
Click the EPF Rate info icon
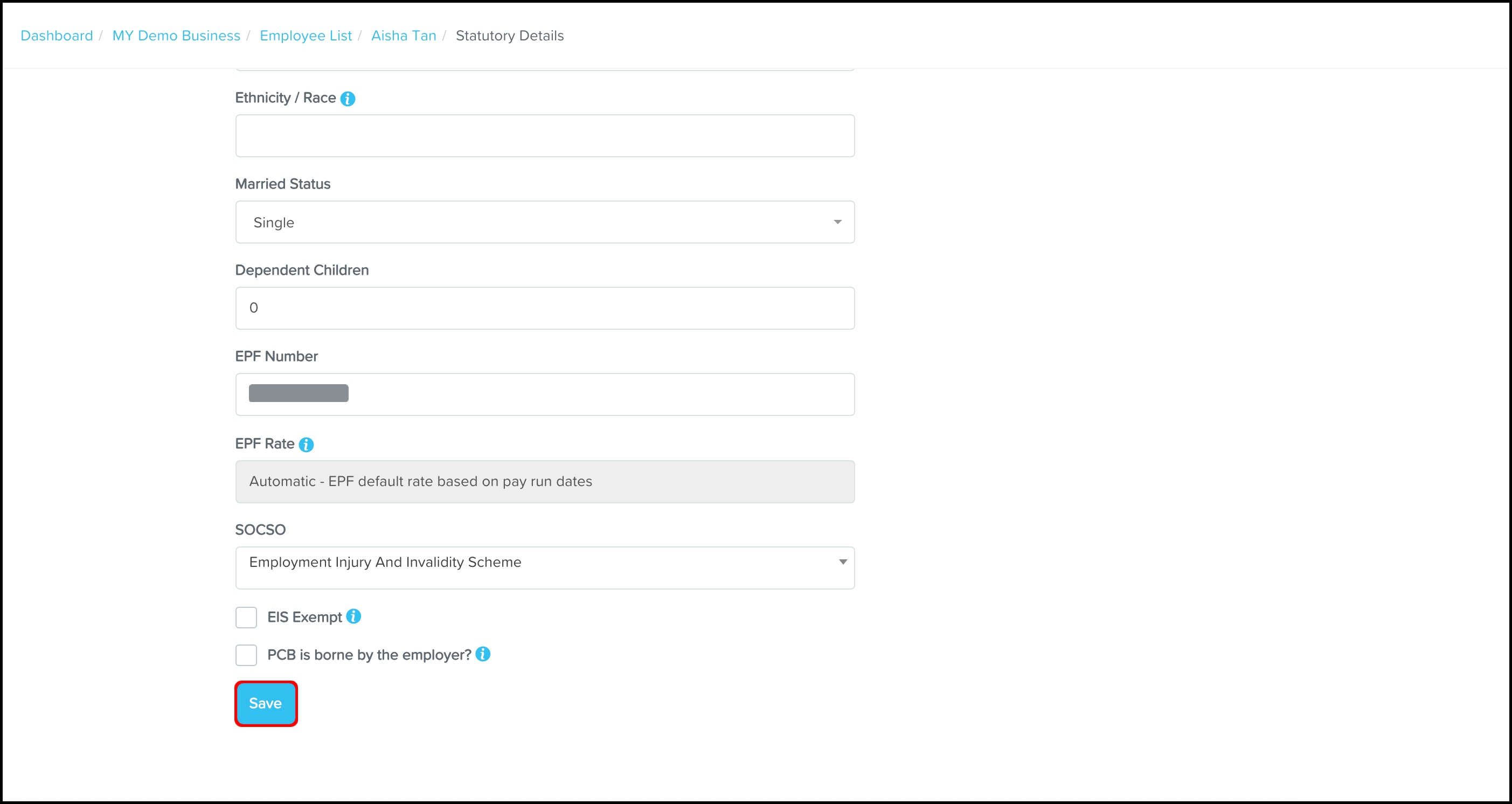pos(306,445)
